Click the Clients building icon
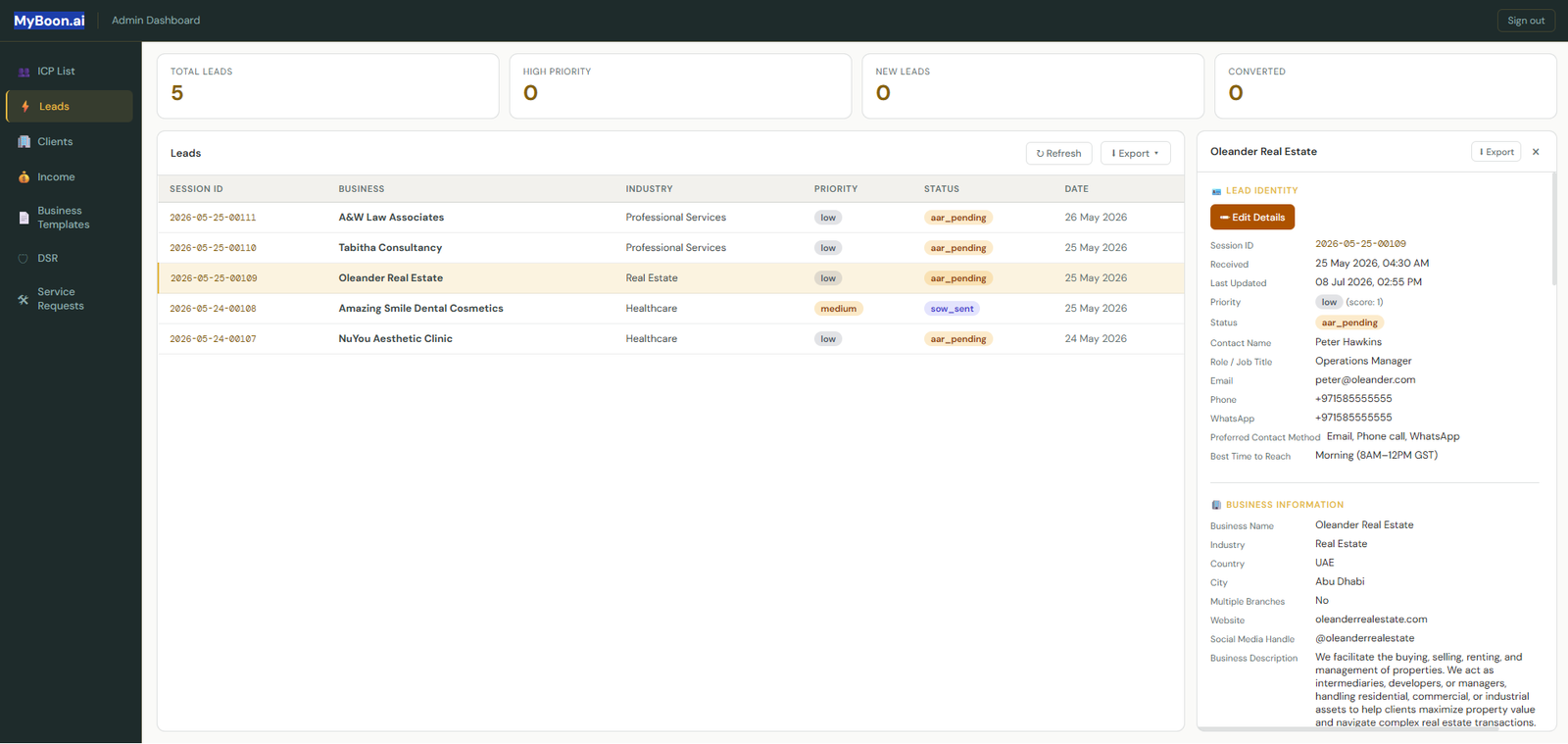This screenshot has width=1568, height=744. pyautogui.click(x=24, y=142)
